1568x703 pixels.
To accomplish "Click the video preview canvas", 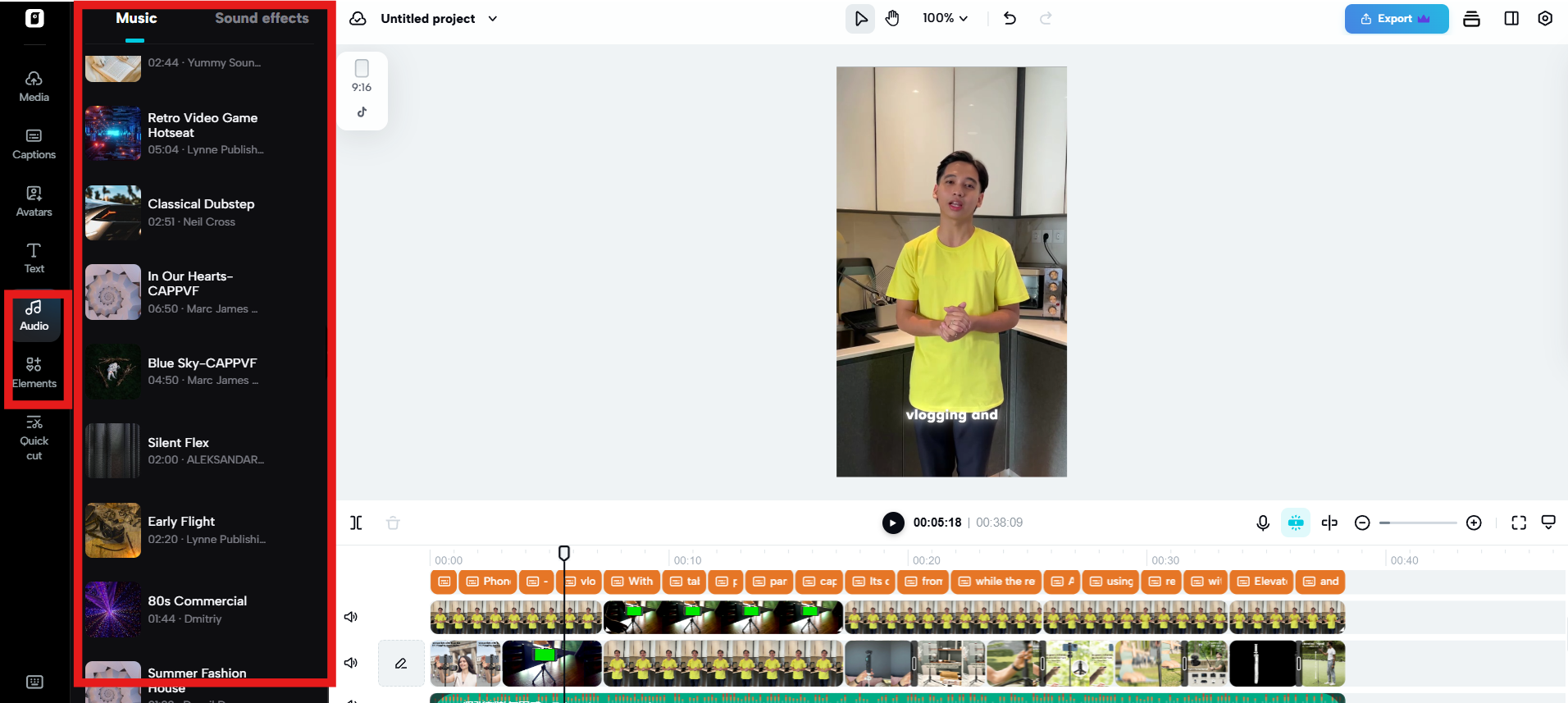I will tap(951, 272).
